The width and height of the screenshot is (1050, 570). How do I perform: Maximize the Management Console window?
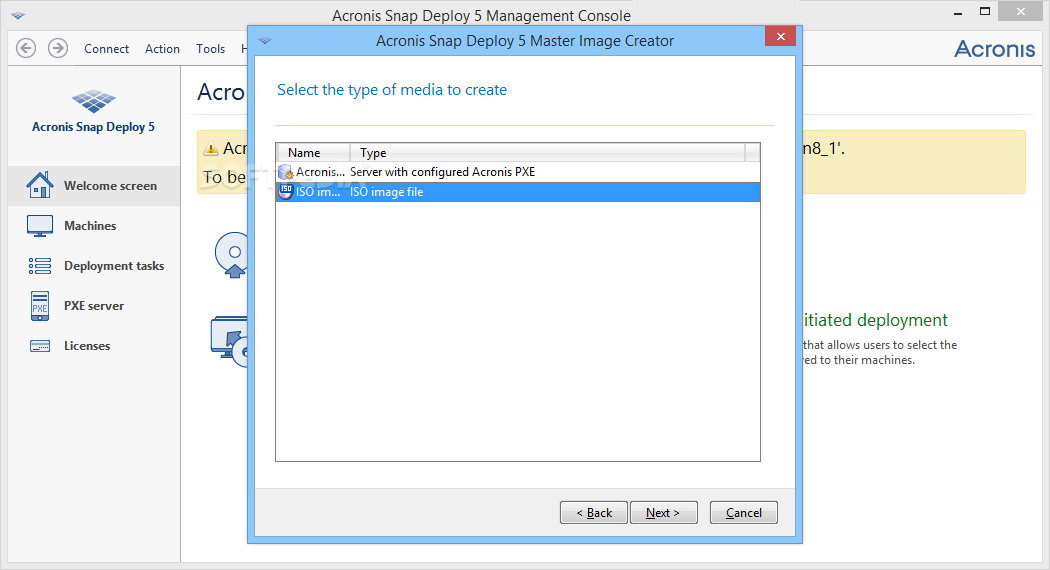(984, 11)
